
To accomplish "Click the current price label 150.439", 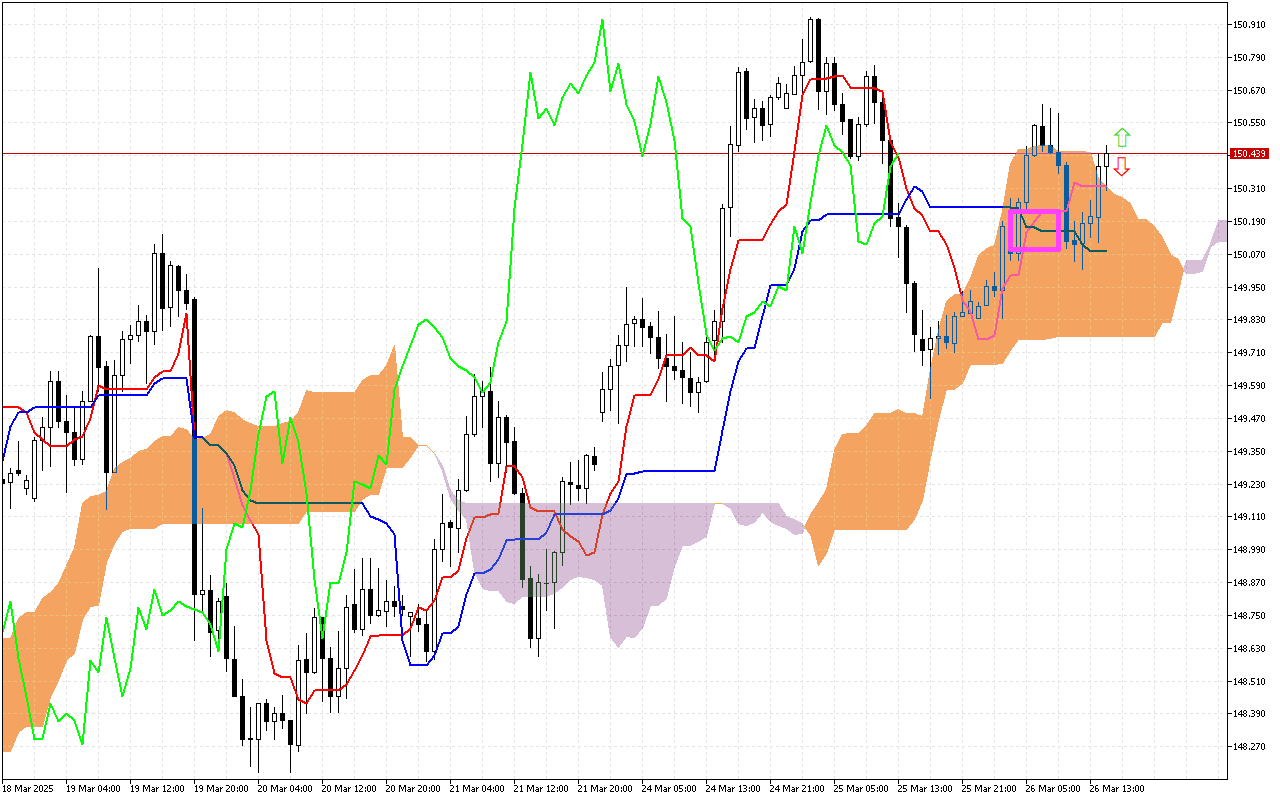I will coord(1250,154).
